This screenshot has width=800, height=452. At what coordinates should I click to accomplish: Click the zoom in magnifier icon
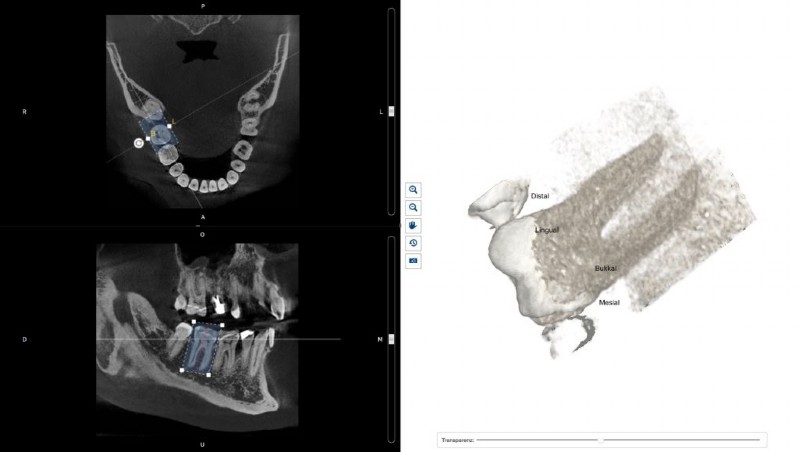[x=413, y=190]
